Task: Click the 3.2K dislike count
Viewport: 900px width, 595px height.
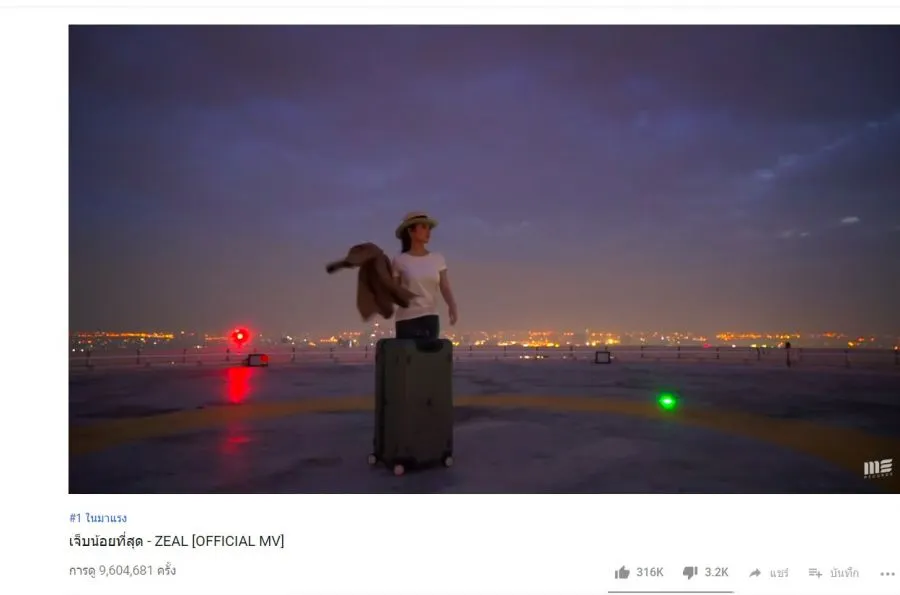Action: (716, 572)
